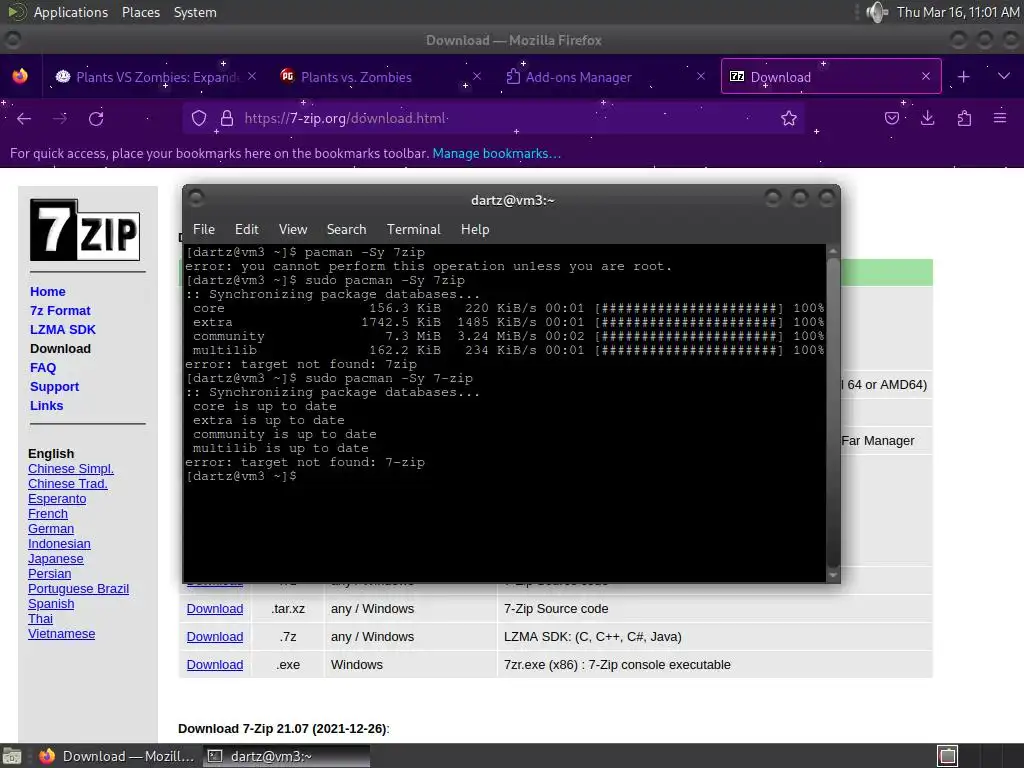Click the padlock site info icon

click(x=227, y=118)
